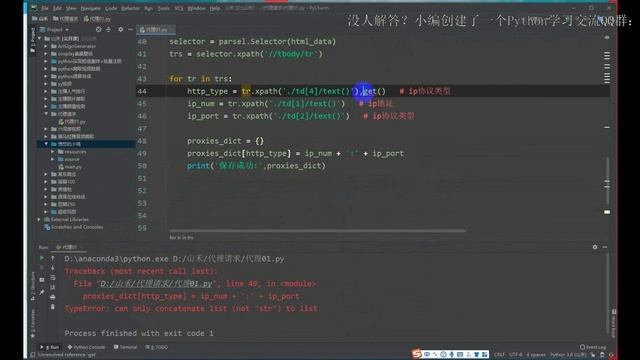Click the tool windows toggle icon bottom-left

coord(33,355)
